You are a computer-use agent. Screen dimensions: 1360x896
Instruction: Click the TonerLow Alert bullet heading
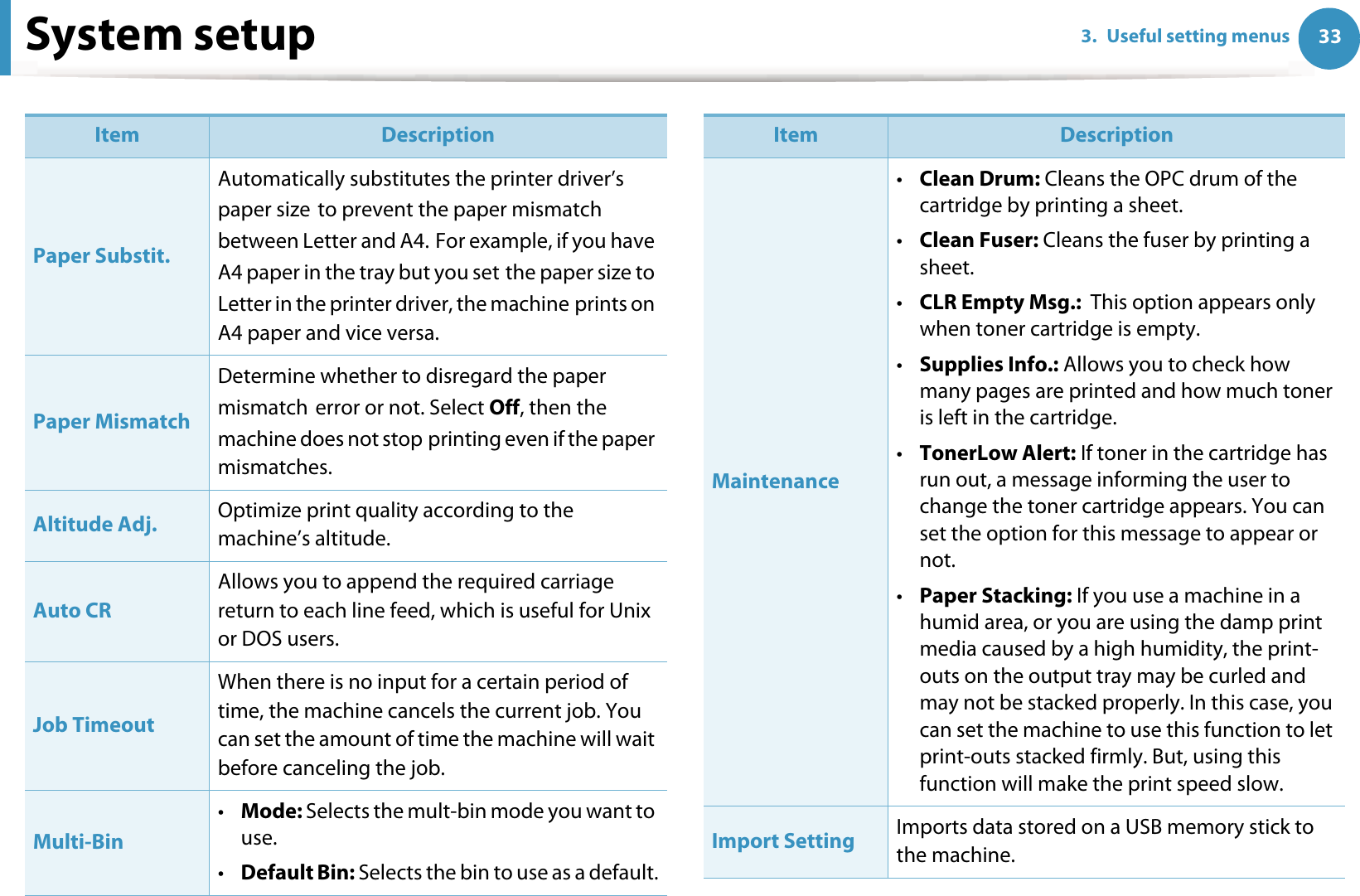pos(997,453)
